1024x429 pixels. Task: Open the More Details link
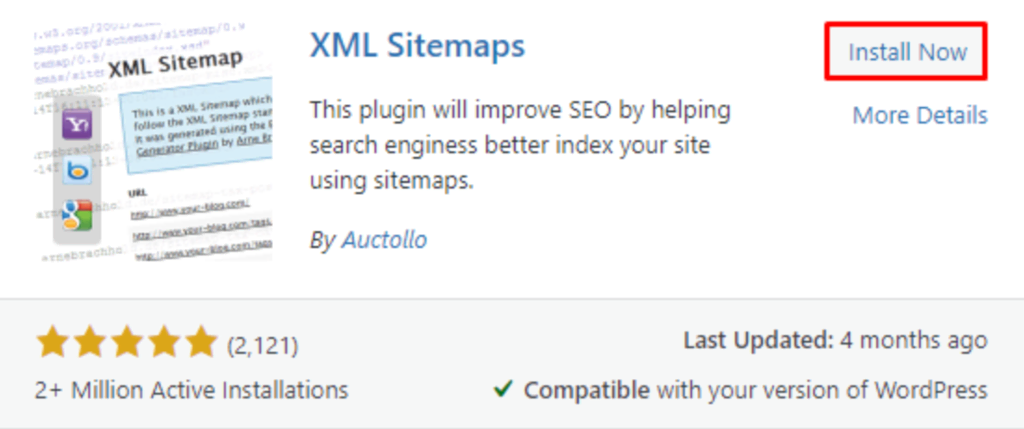pos(919,116)
